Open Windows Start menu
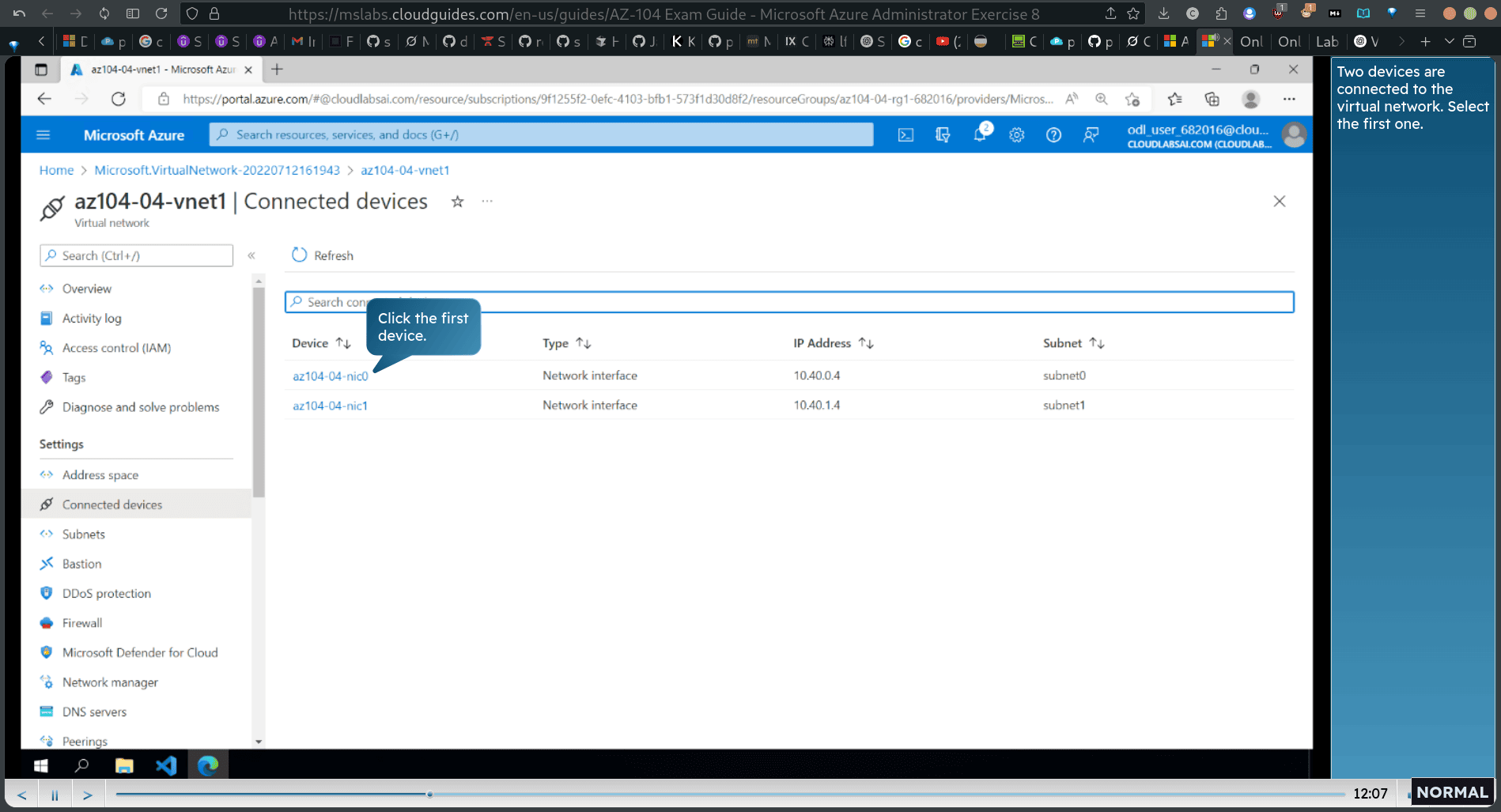 [x=41, y=765]
